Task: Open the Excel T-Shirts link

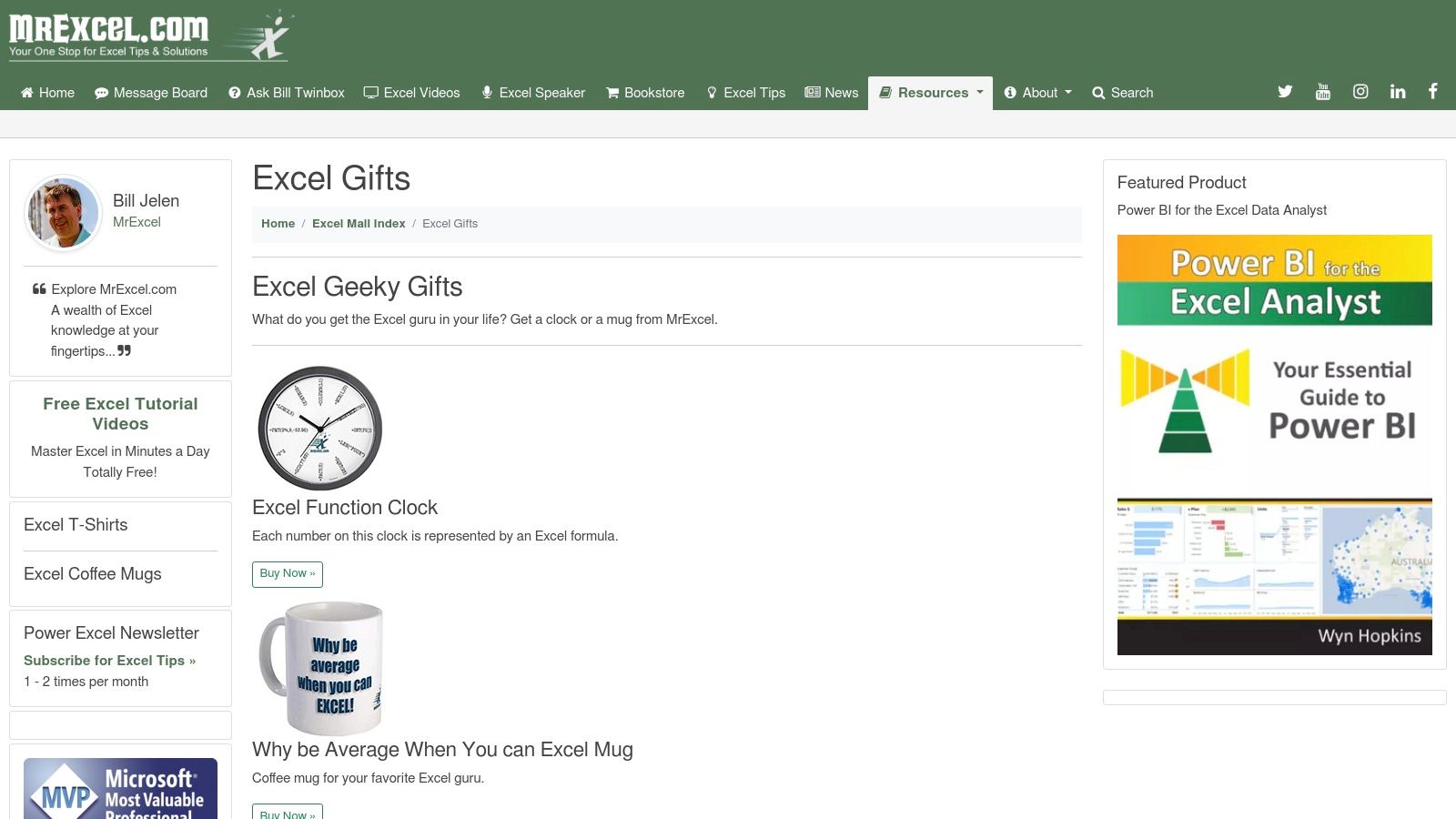Action: click(76, 524)
